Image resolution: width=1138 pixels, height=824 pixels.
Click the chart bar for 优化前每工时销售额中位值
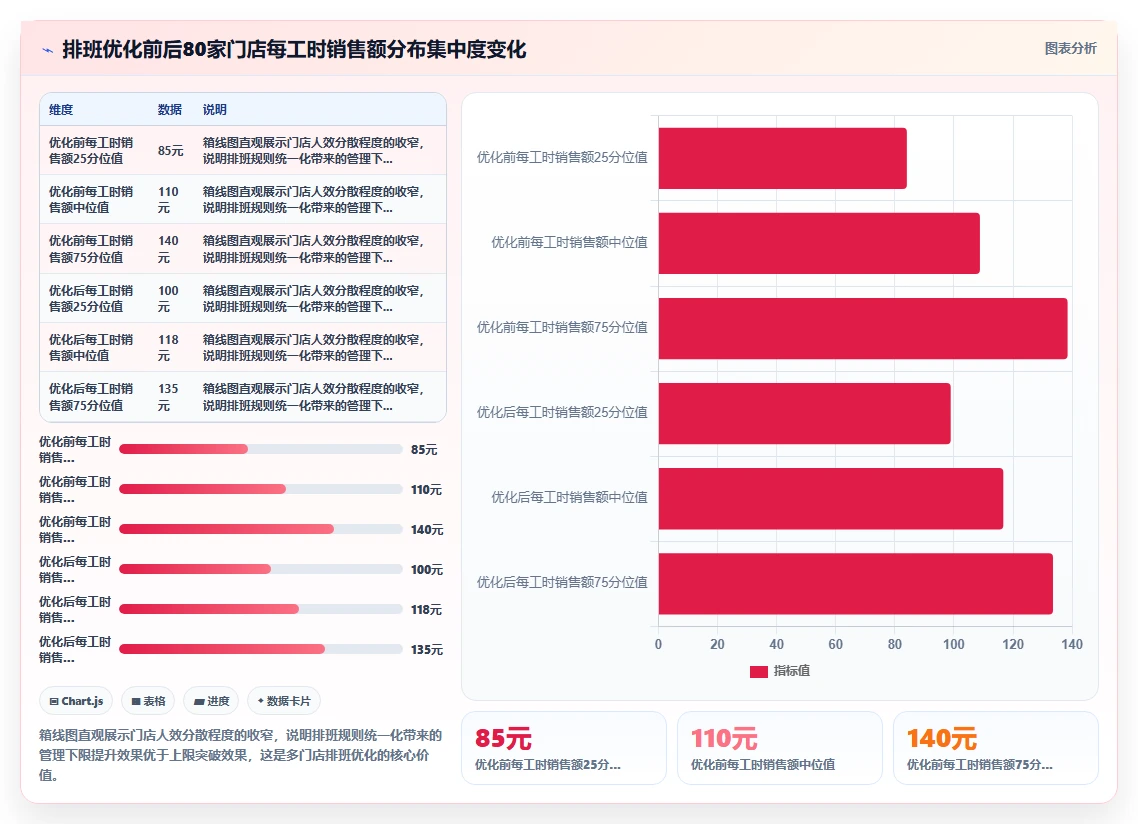coord(819,243)
